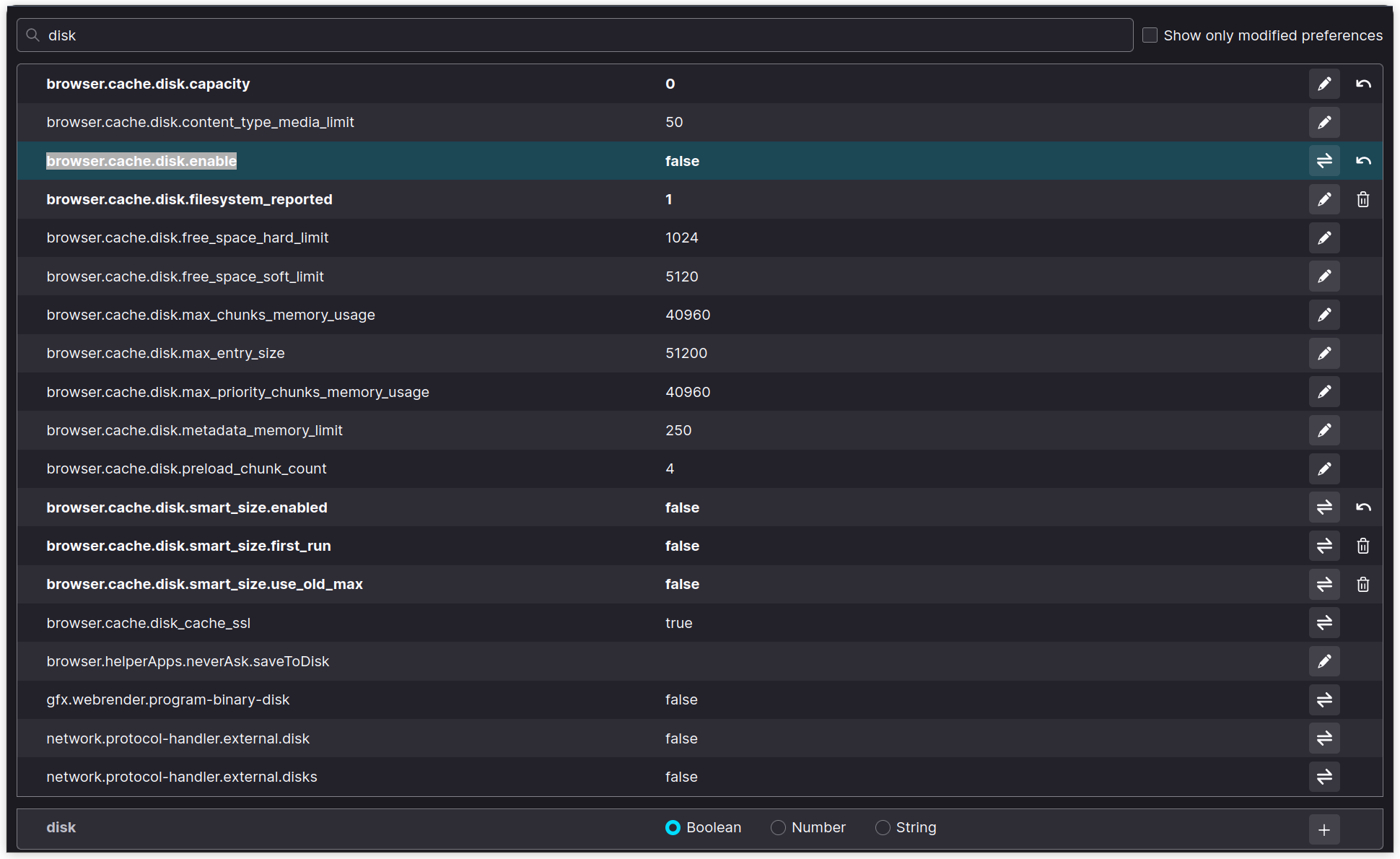Screen dimensions: 1400x859
Task: Select the browser.cache.disk.enable preference row
Action: pyautogui.click(x=433, y=160)
